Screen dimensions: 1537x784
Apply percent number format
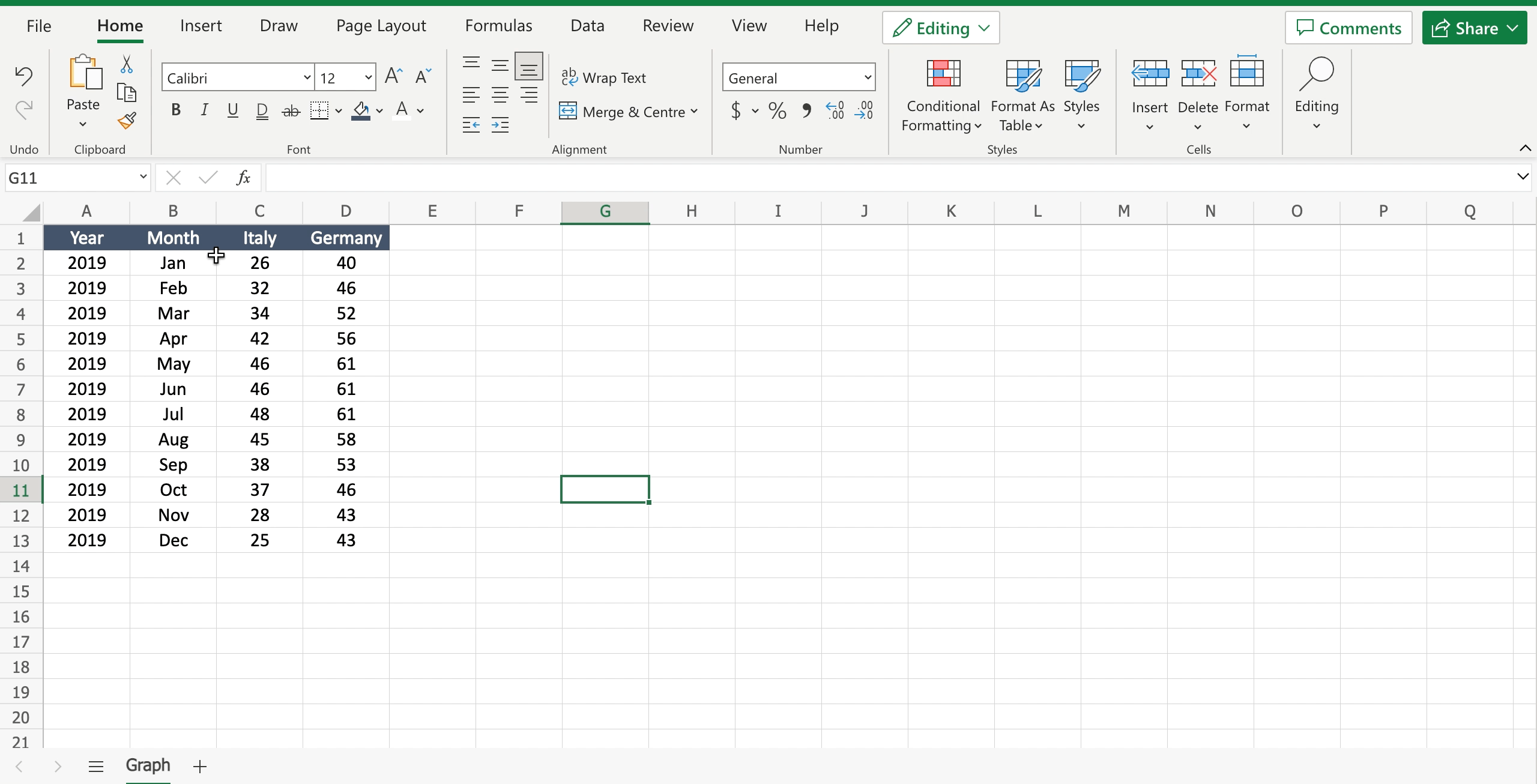point(776,110)
